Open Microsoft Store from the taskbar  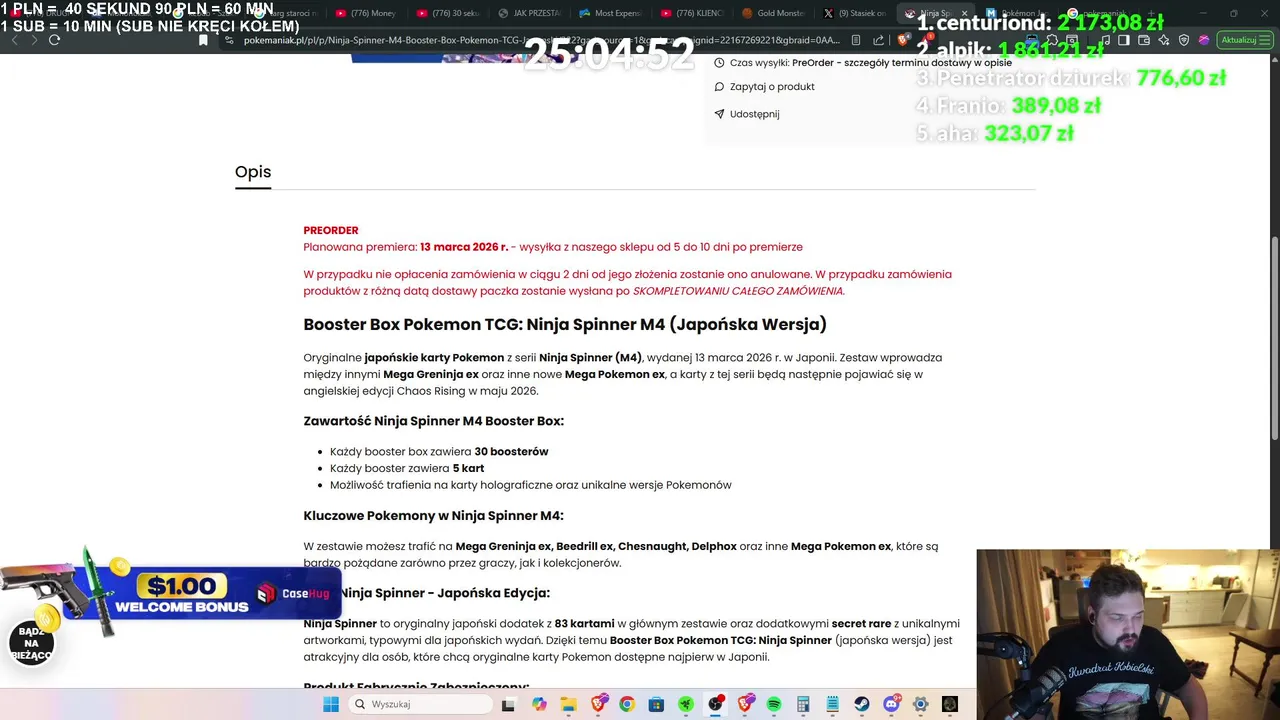[x=656, y=705]
